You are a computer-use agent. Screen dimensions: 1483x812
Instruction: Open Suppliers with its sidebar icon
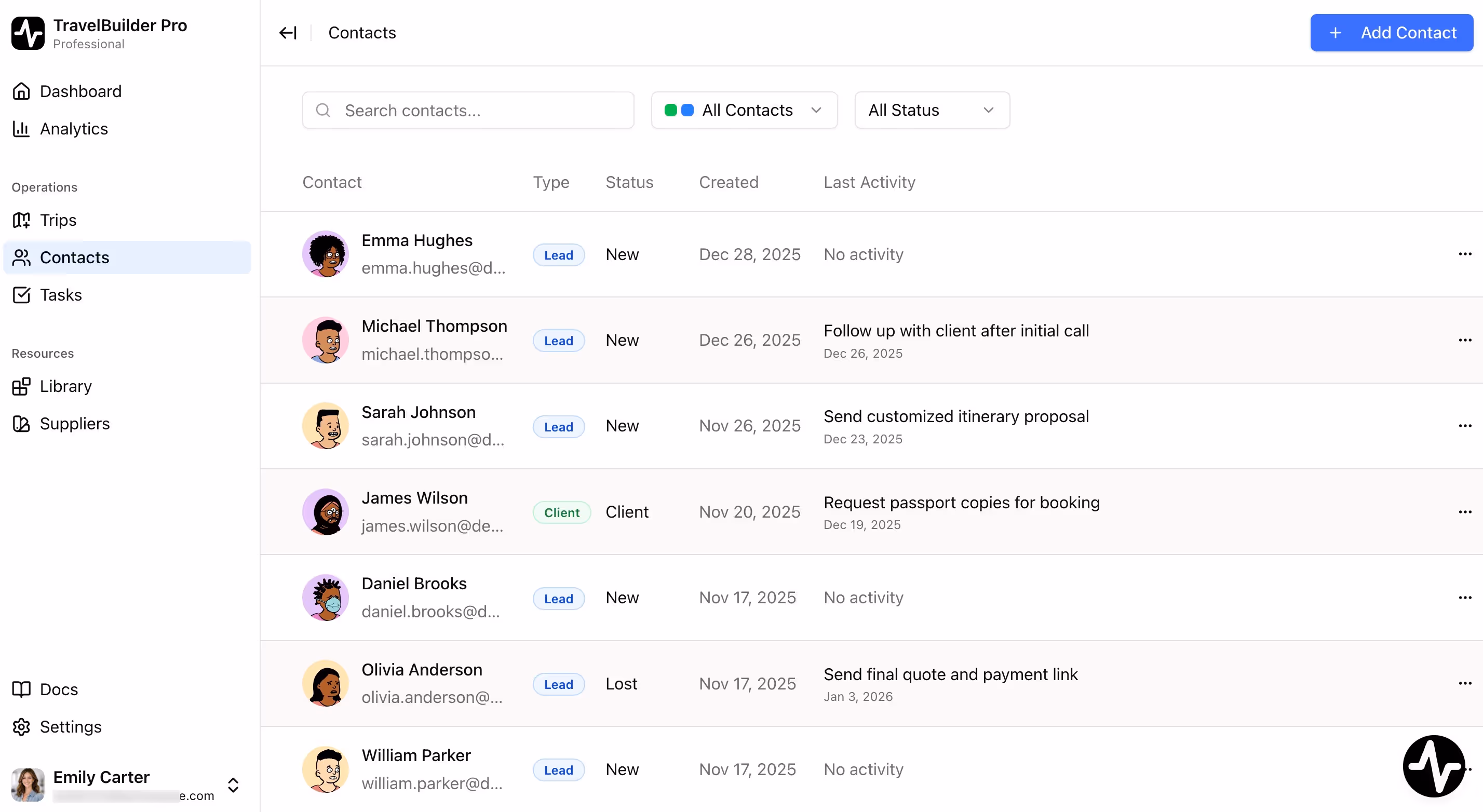pos(21,424)
